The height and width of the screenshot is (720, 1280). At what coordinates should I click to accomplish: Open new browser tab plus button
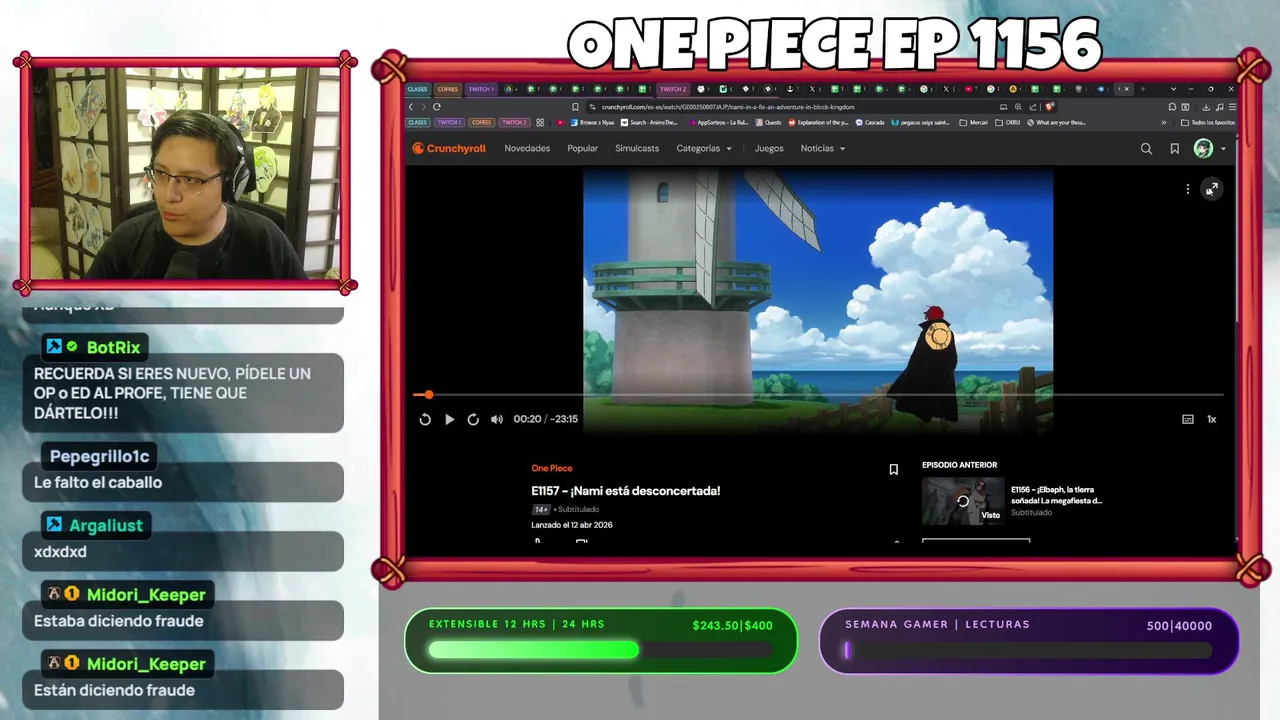coord(1142,89)
